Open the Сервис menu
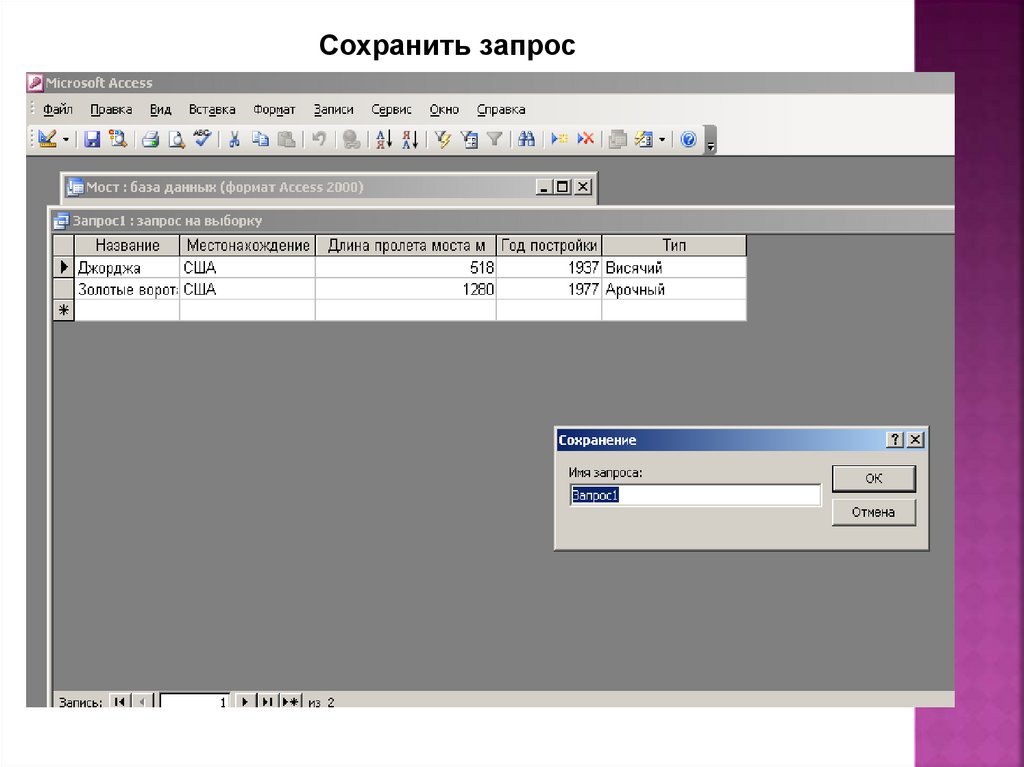 point(391,110)
